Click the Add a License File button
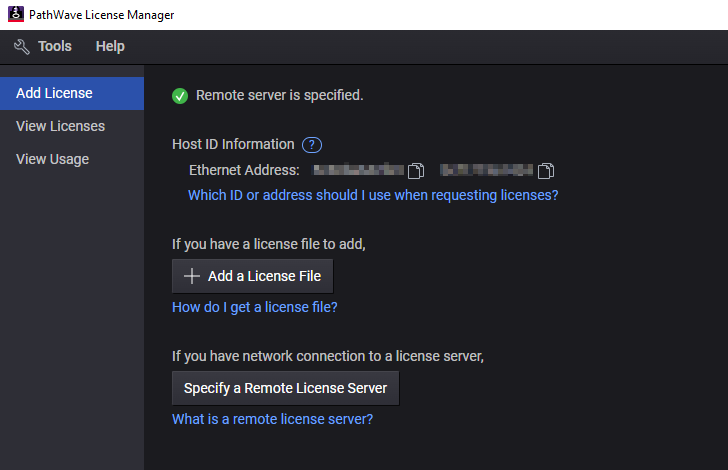Image resolution: width=728 pixels, height=470 pixels. (253, 276)
